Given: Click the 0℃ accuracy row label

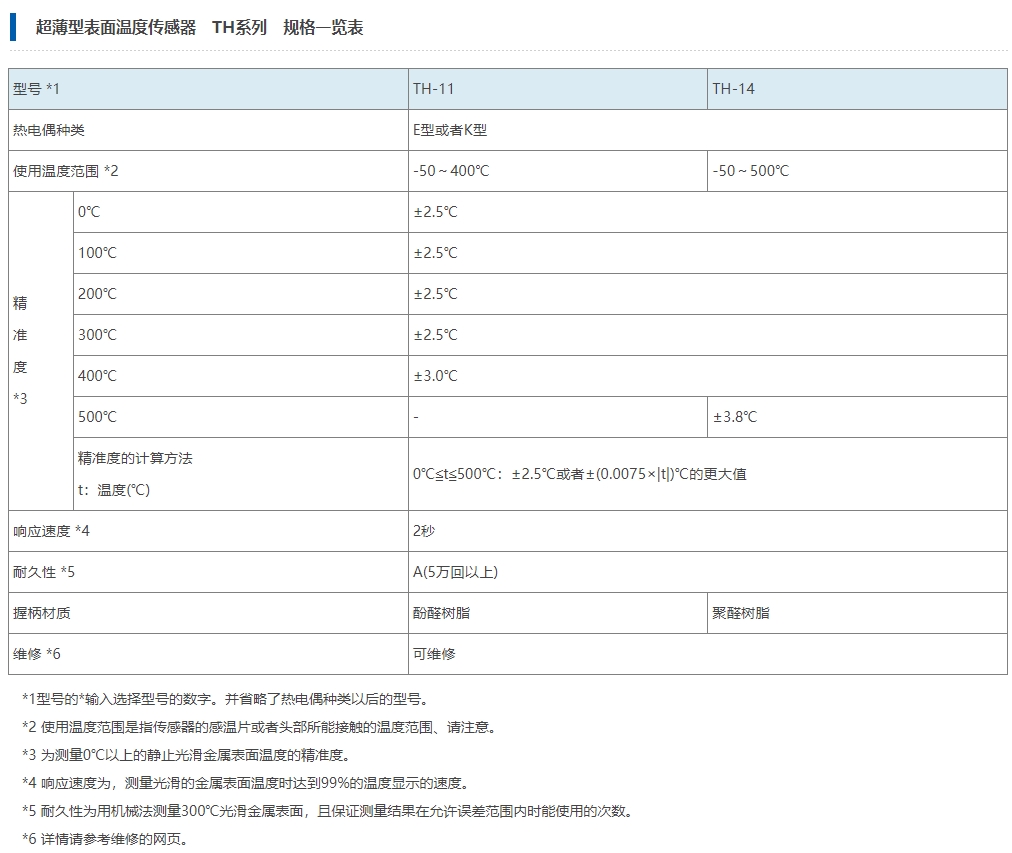Looking at the screenshot, I should [x=89, y=212].
